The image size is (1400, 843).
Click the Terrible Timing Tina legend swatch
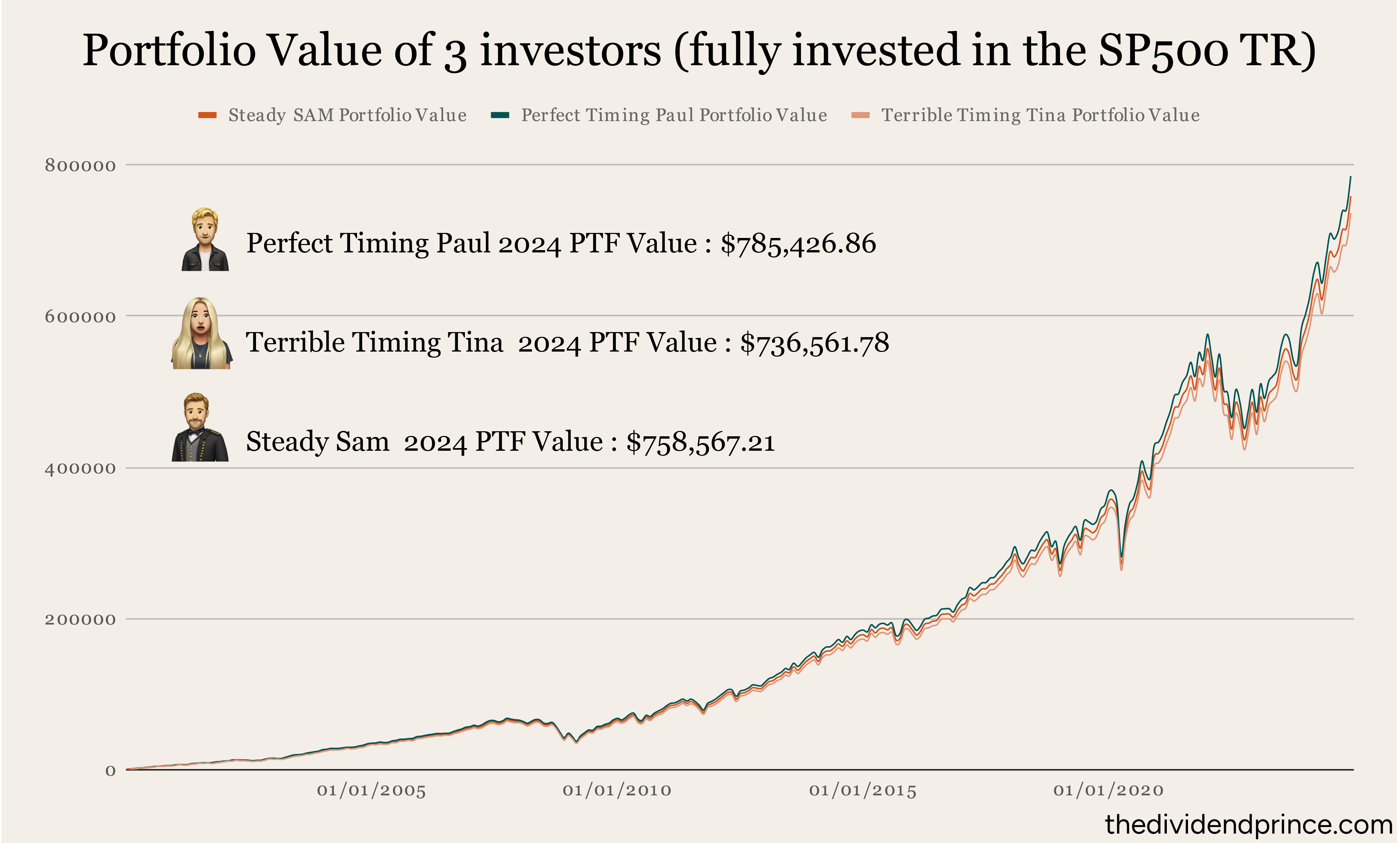coord(860,115)
